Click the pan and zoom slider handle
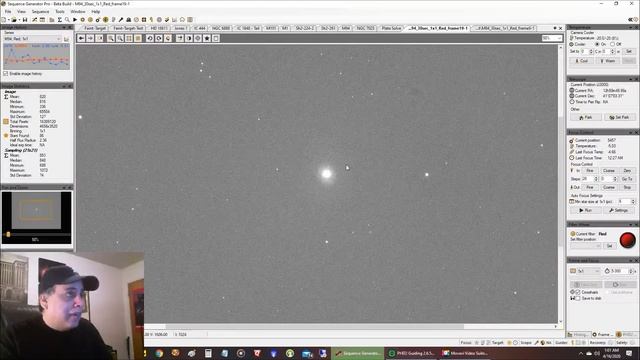This screenshot has width=640, height=360. point(8,234)
